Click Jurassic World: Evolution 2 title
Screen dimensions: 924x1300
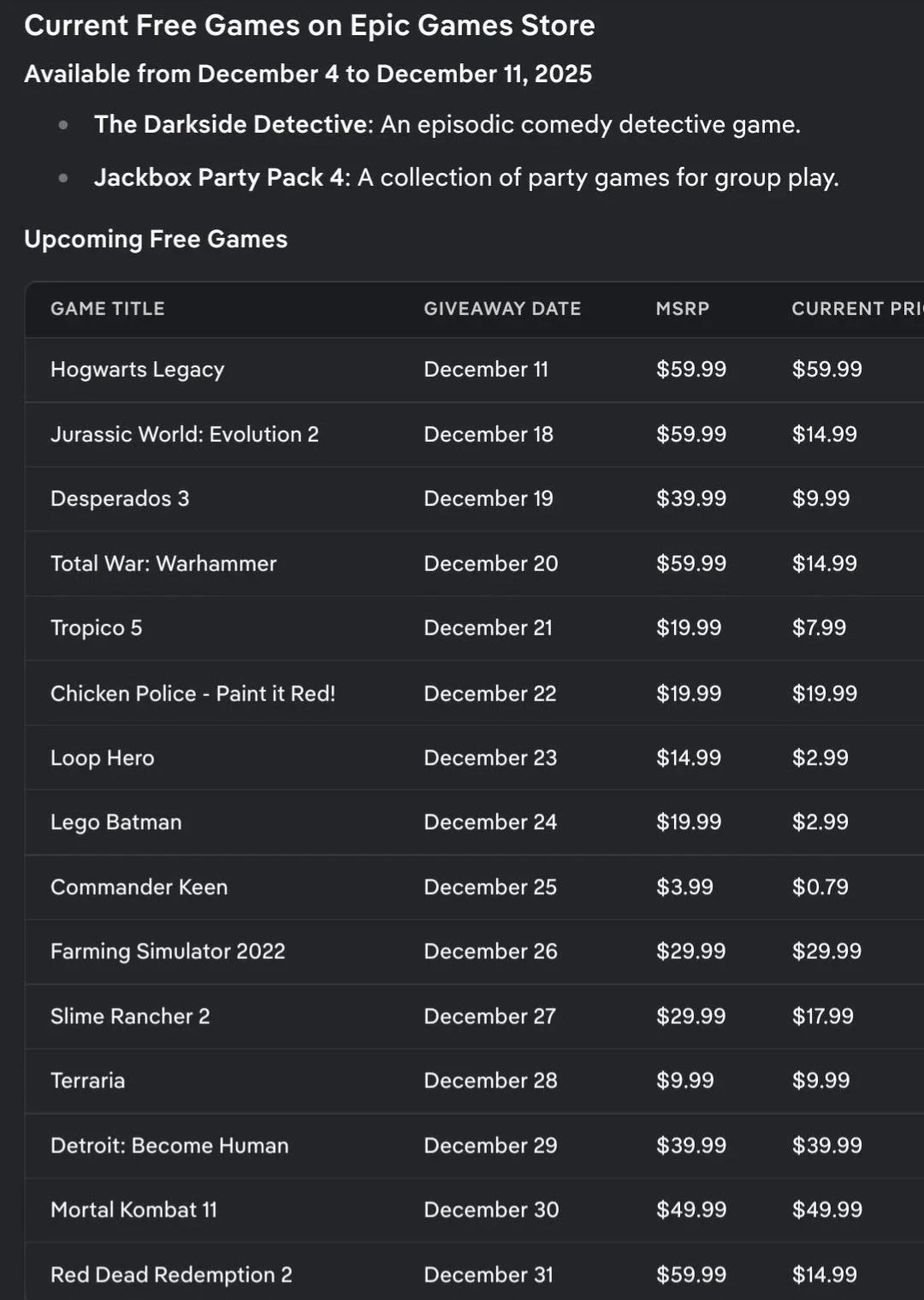(184, 435)
